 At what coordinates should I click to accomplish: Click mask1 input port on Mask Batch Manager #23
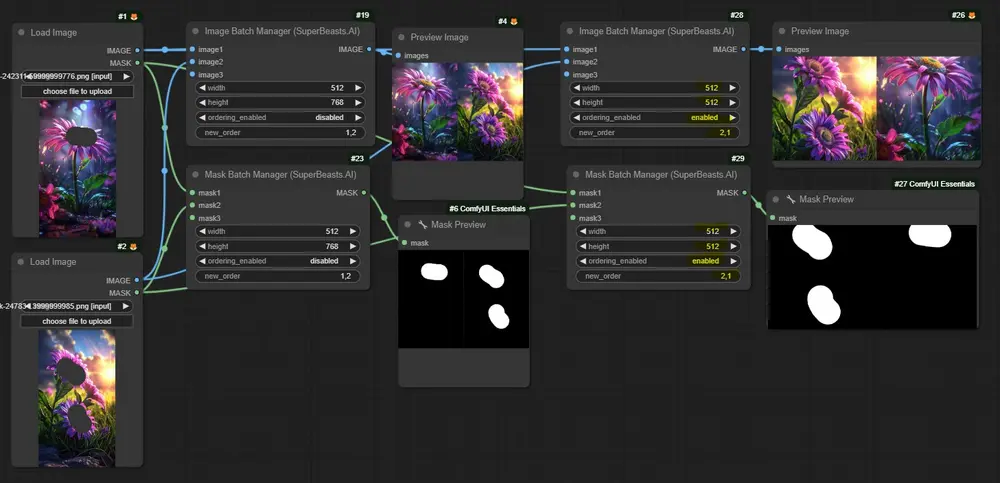click(x=191, y=193)
